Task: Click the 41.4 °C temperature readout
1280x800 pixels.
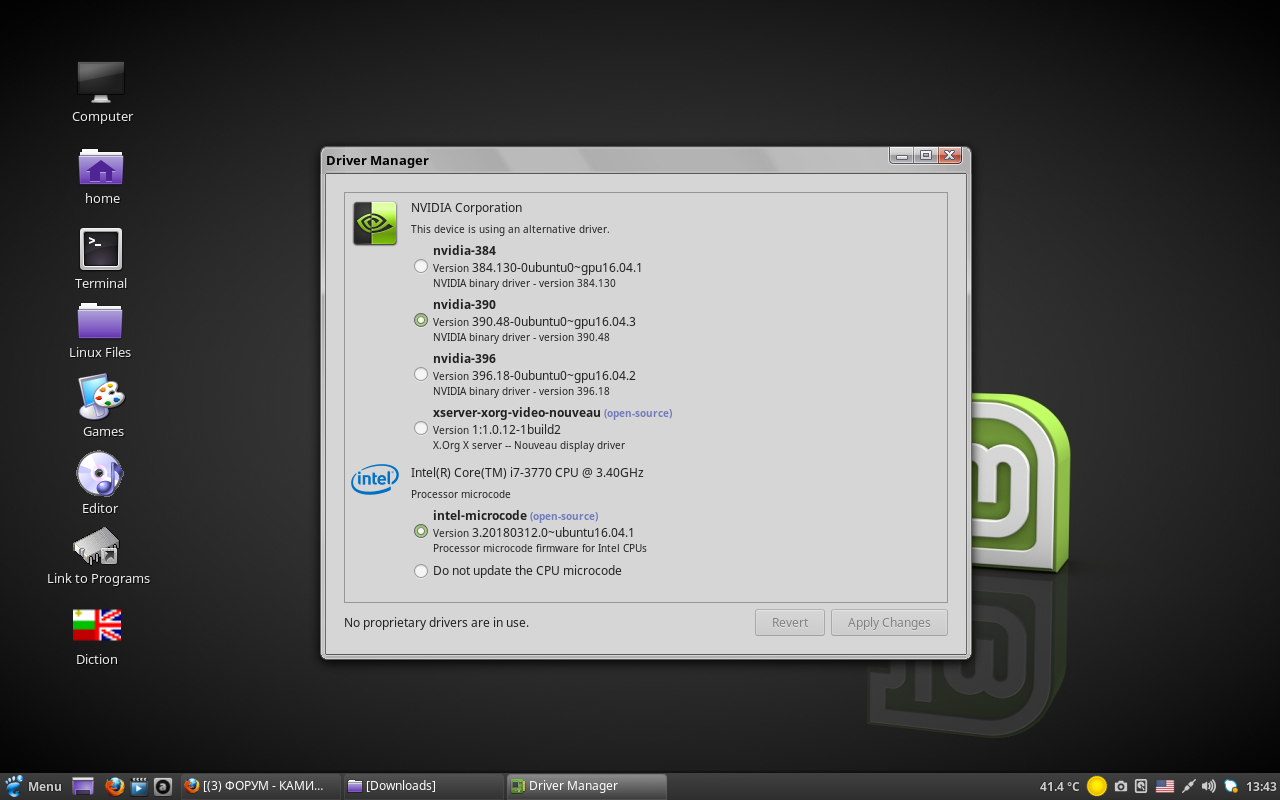Action: 1060,786
